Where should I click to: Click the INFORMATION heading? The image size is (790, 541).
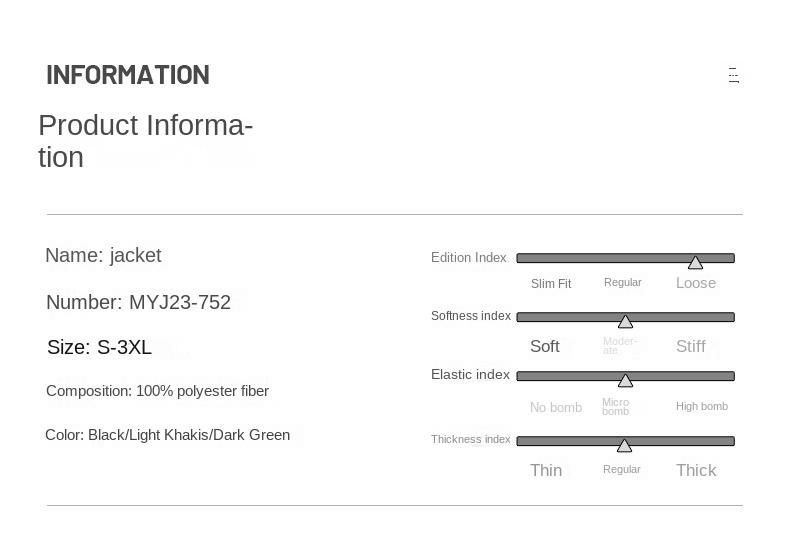tap(128, 75)
